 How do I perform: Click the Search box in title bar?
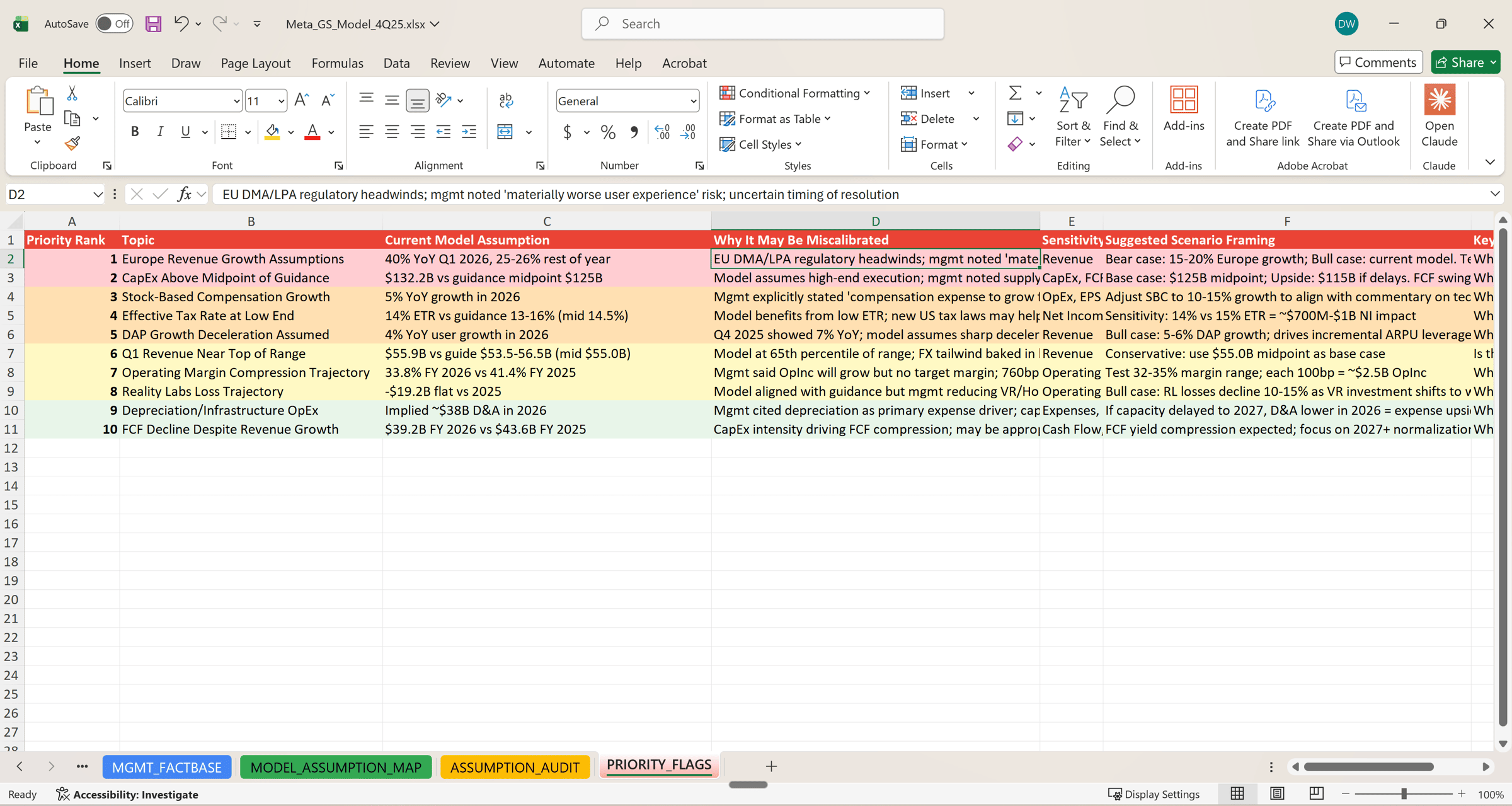(x=762, y=24)
